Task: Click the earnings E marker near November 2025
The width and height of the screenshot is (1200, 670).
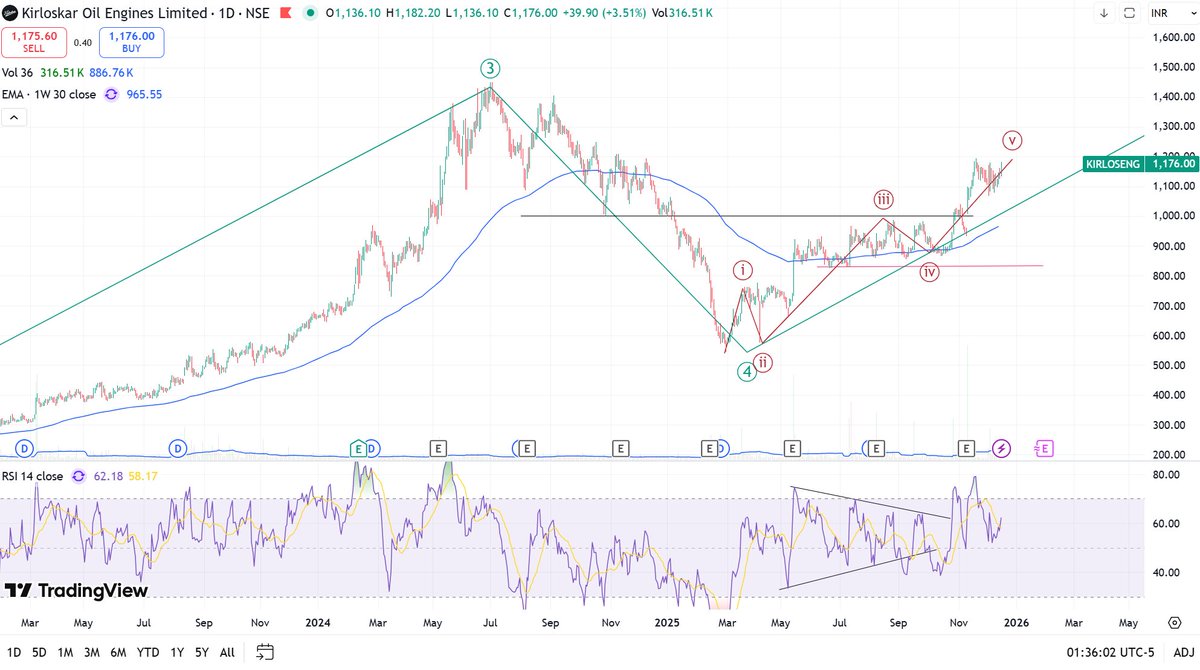Action: 966,448
